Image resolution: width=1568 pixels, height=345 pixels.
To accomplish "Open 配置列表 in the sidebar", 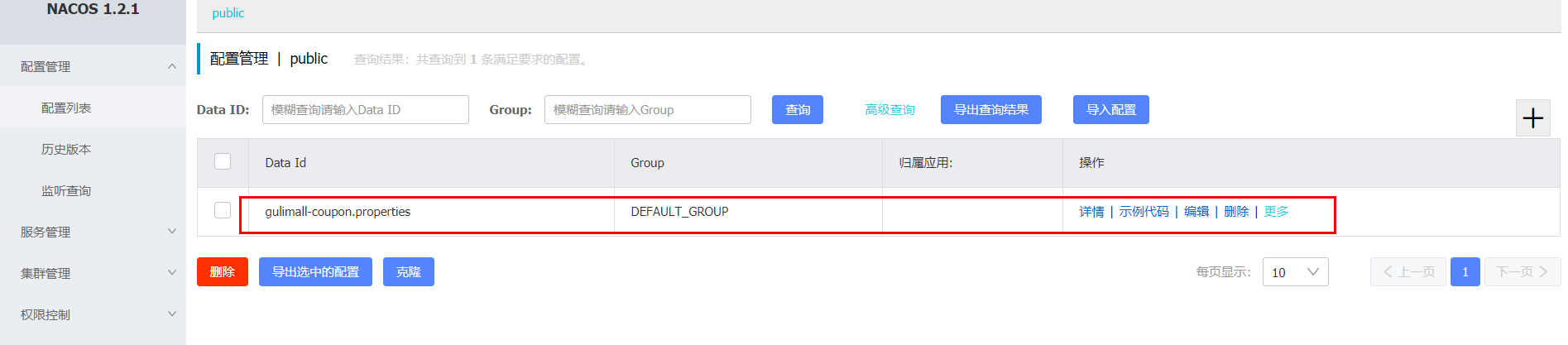I will tap(66, 108).
